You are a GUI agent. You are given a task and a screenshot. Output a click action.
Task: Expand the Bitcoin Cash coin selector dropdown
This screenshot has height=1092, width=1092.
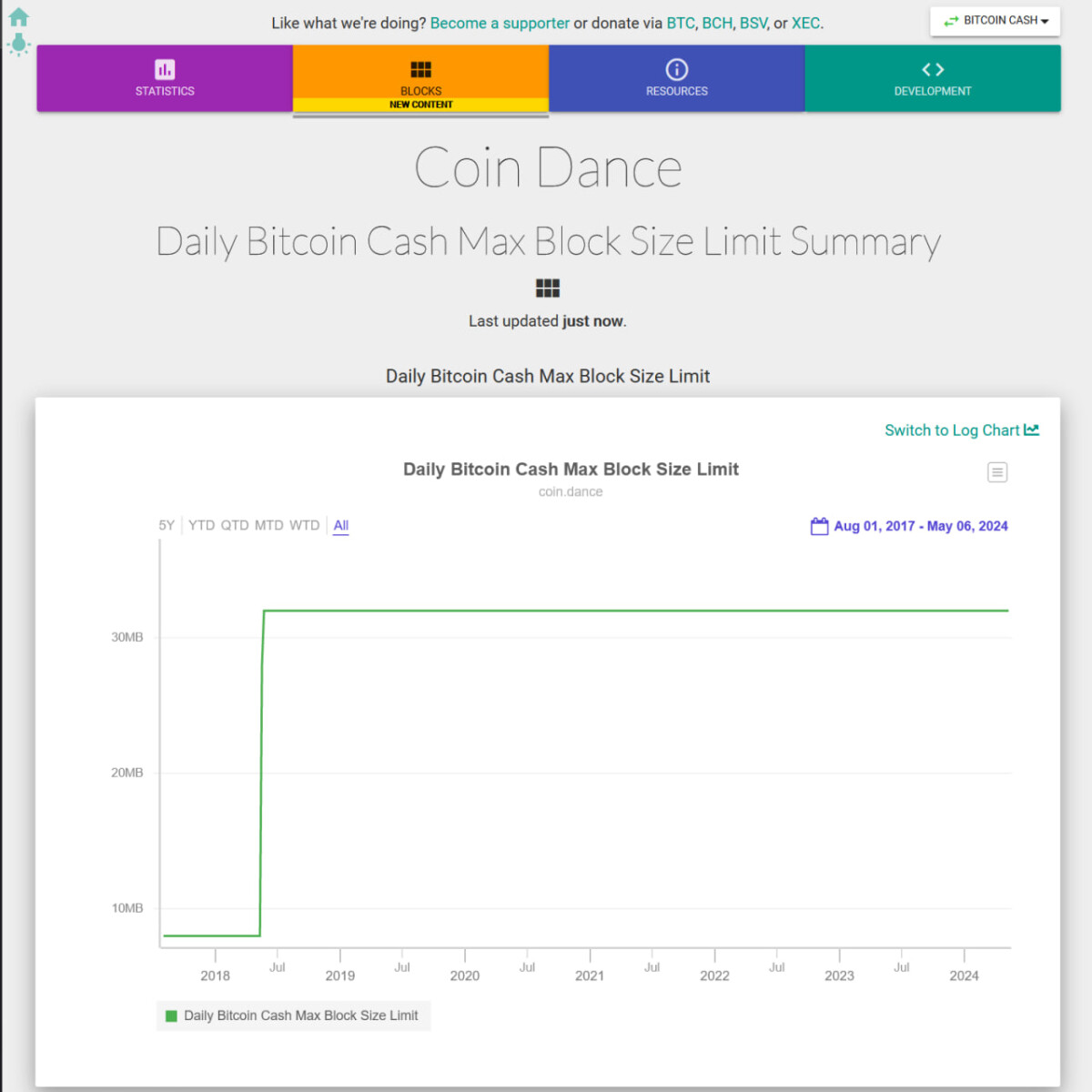[996, 21]
